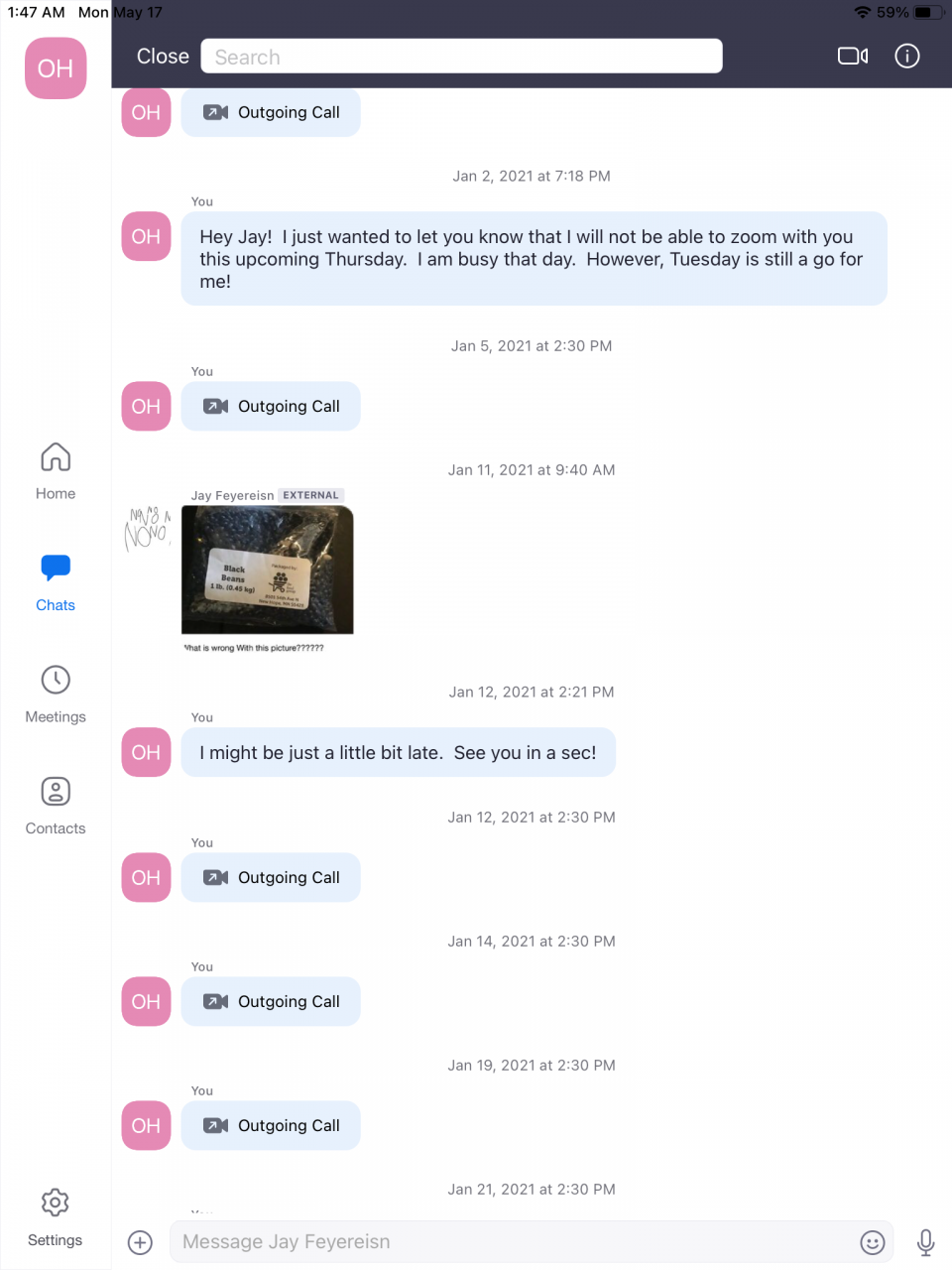Open the Black Beans photo thumbnail
Image resolution: width=952 pixels, height=1270 pixels.
[268, 570]
